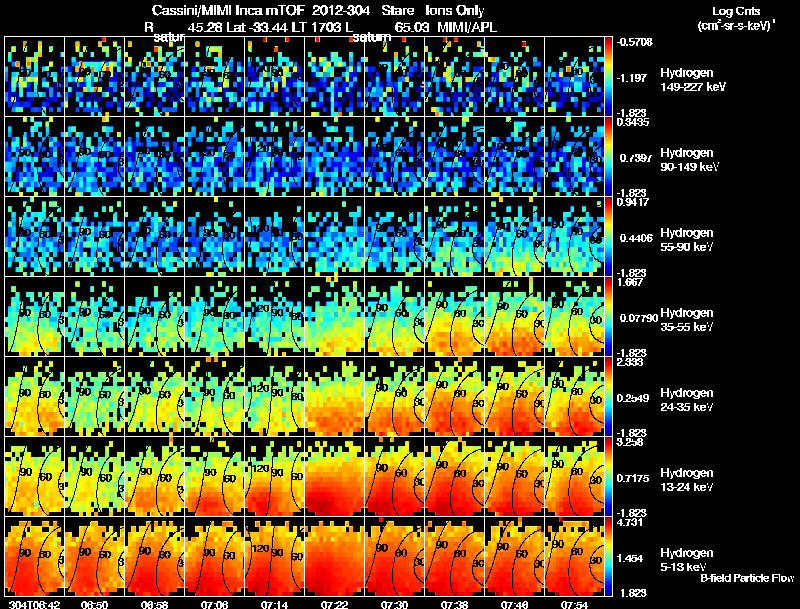
Task: Select the '0.4406' color scale value
Action: tap(636, 238)
